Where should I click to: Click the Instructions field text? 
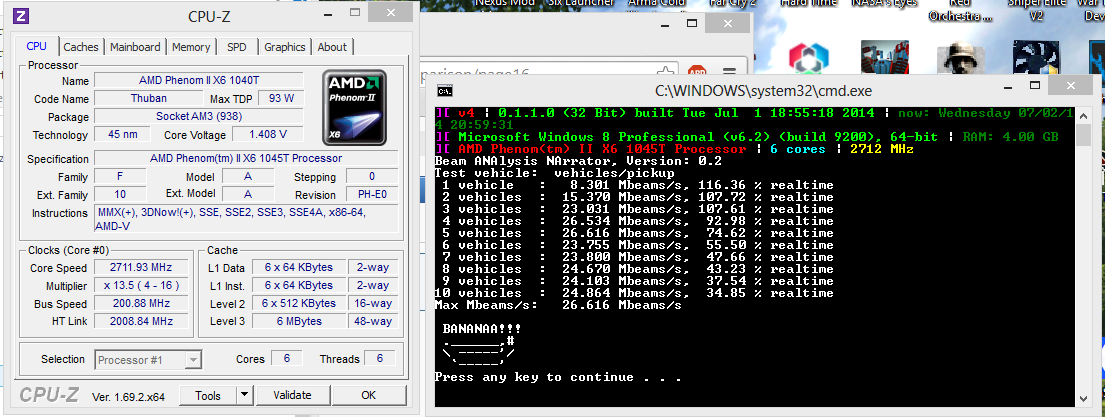point(246,218)
